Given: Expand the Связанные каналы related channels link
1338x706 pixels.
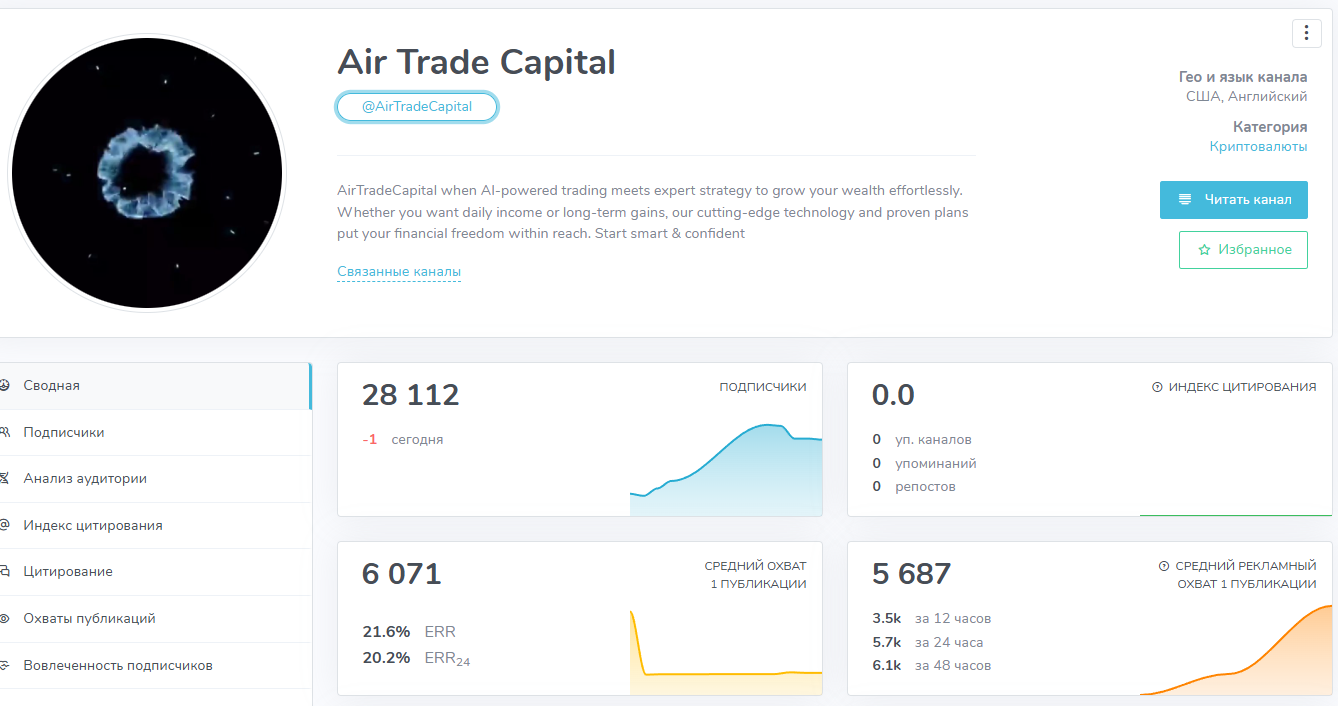Looking at the screenshot, I should (399, 272).
